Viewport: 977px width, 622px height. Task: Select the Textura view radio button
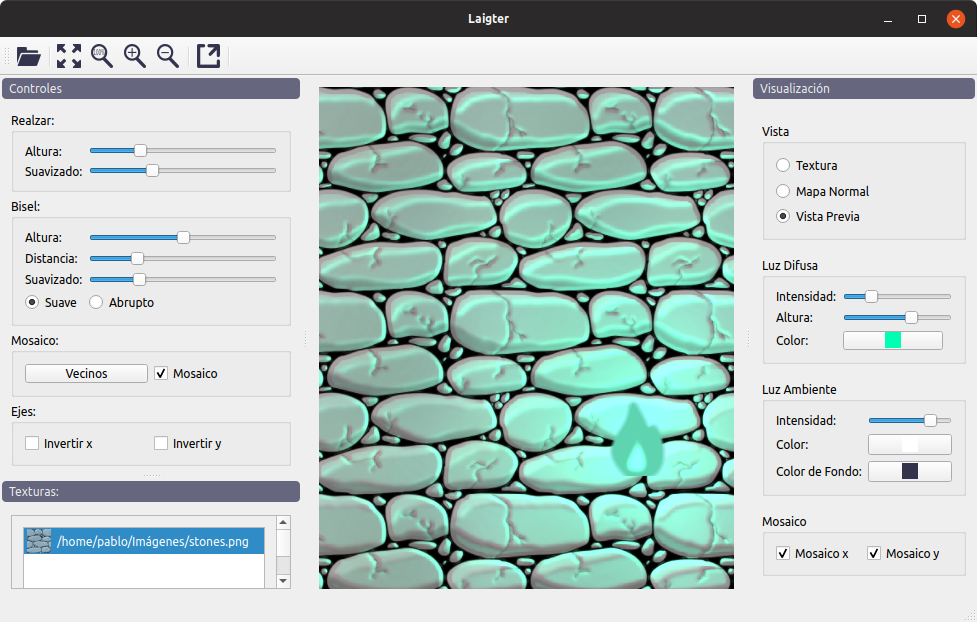coord(783,165)
